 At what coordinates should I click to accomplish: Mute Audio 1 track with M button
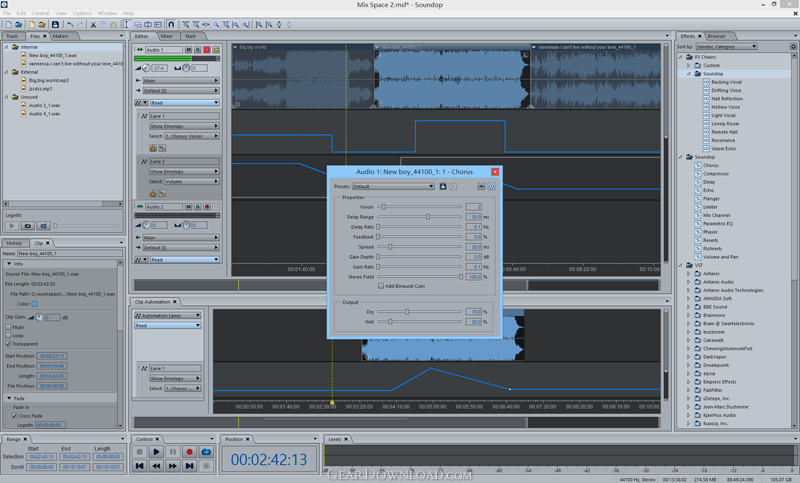coord(188,49)
